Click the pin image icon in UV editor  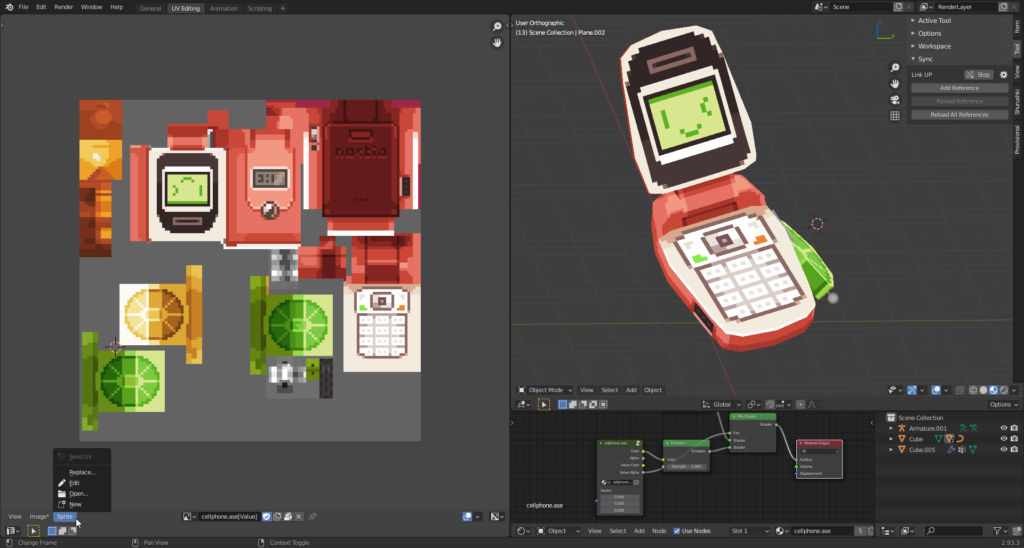[x=313, y=516]
